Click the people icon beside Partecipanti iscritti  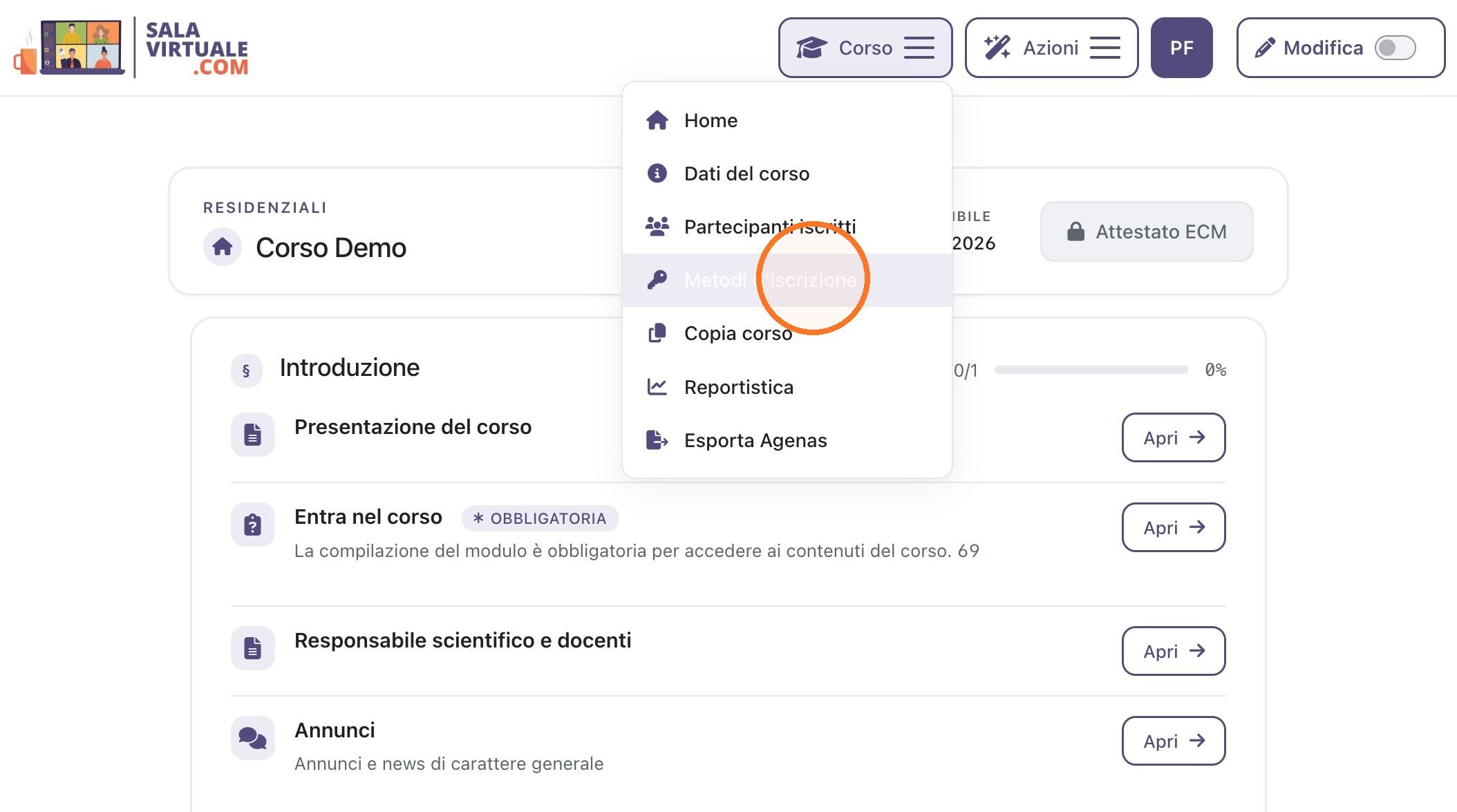tap(657, 226)
